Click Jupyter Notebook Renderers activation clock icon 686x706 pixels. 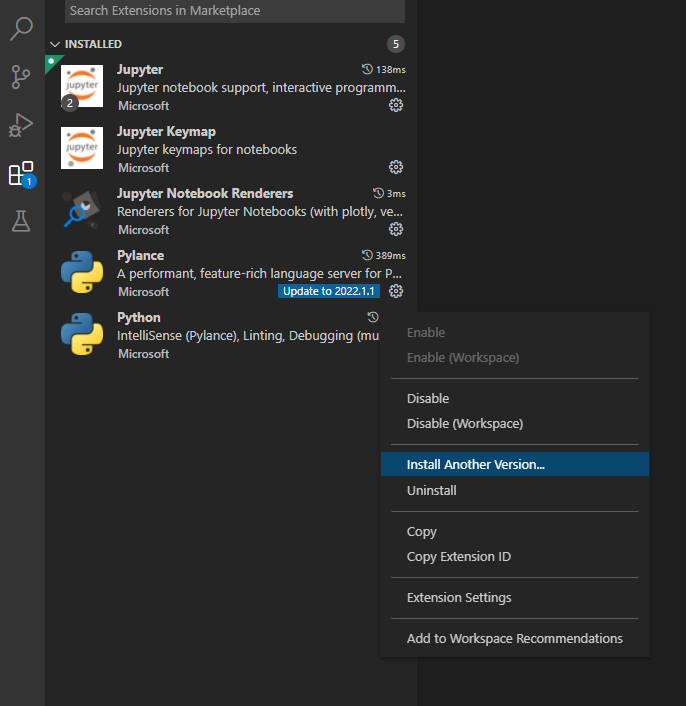[x=378, y=194]
